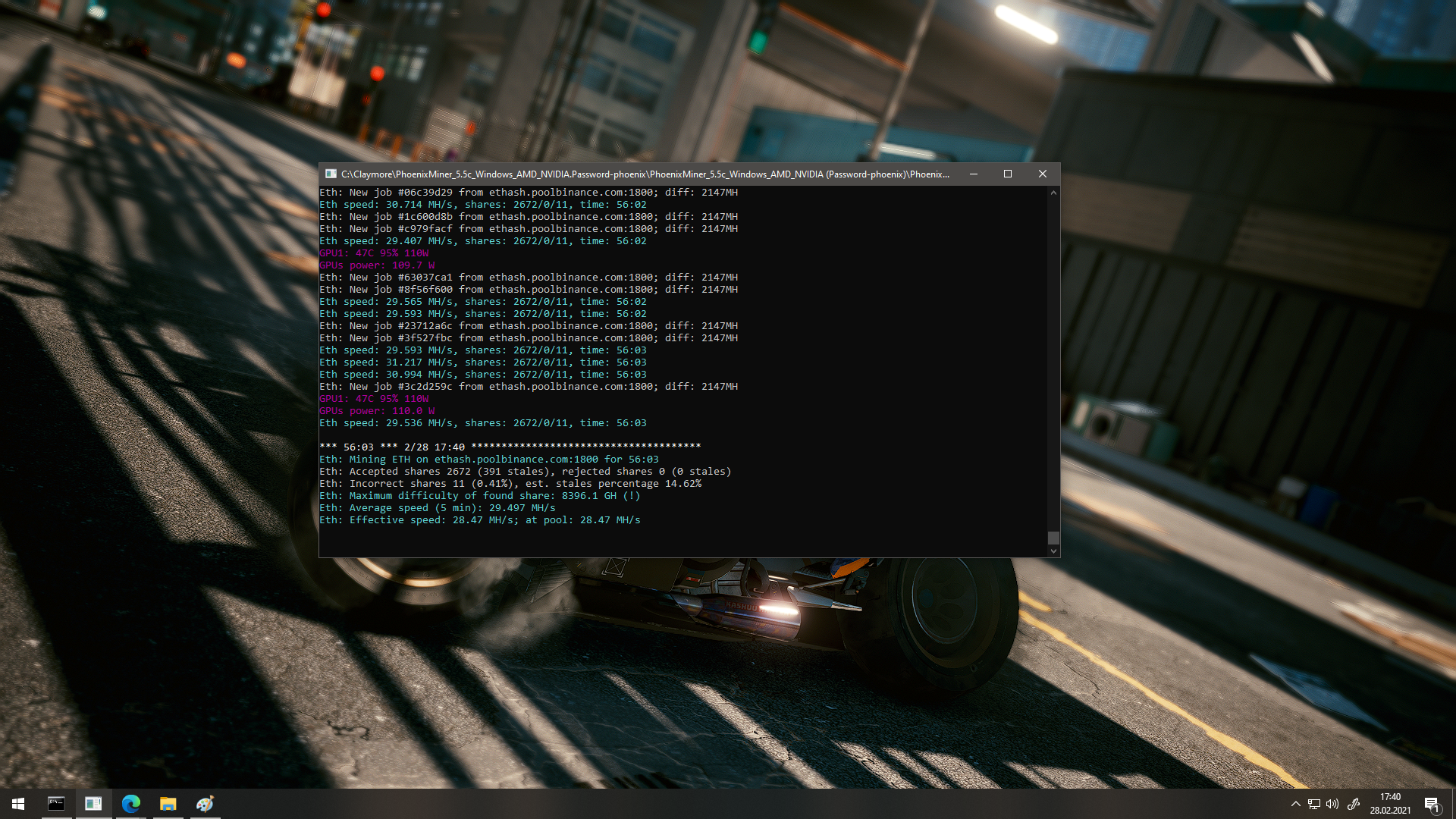Close the PhoenixMiner console window

pos(1043,174)
